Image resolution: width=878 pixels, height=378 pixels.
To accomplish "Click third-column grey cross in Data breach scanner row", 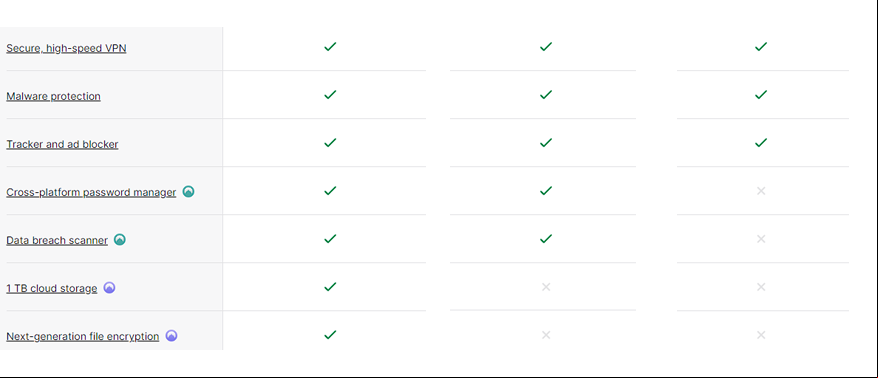I will pos(761,239).
